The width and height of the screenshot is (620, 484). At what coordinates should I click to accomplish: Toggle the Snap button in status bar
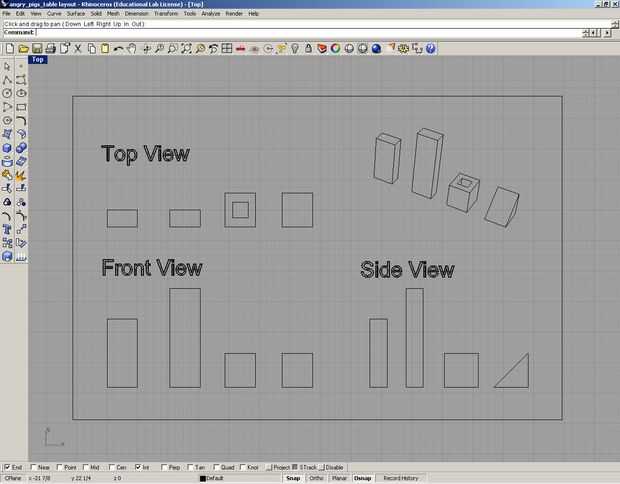(x=293, y=478)
